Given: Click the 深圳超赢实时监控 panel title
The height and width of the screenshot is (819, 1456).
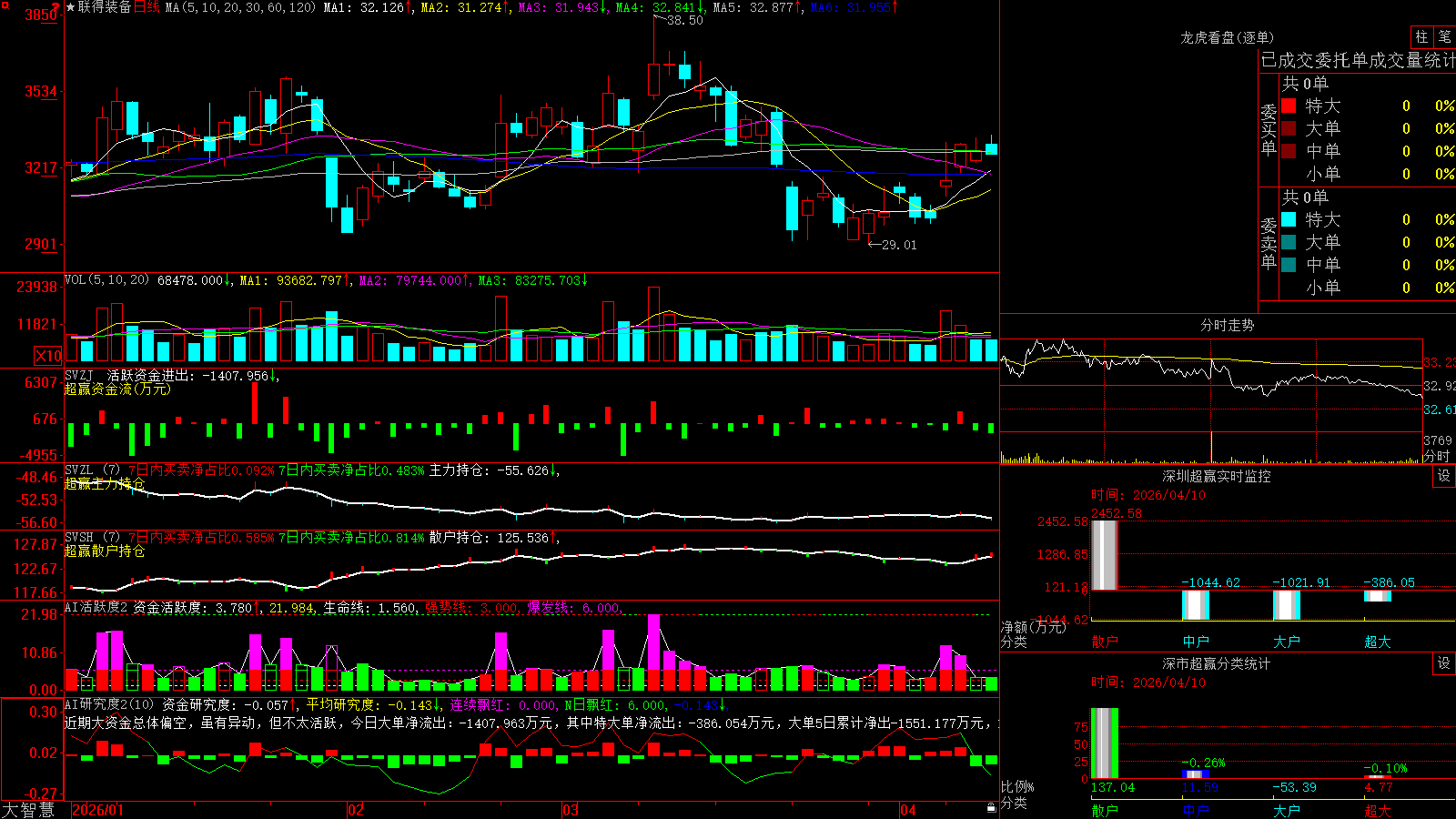Looking at the screenshot, I should [1217, 476].
